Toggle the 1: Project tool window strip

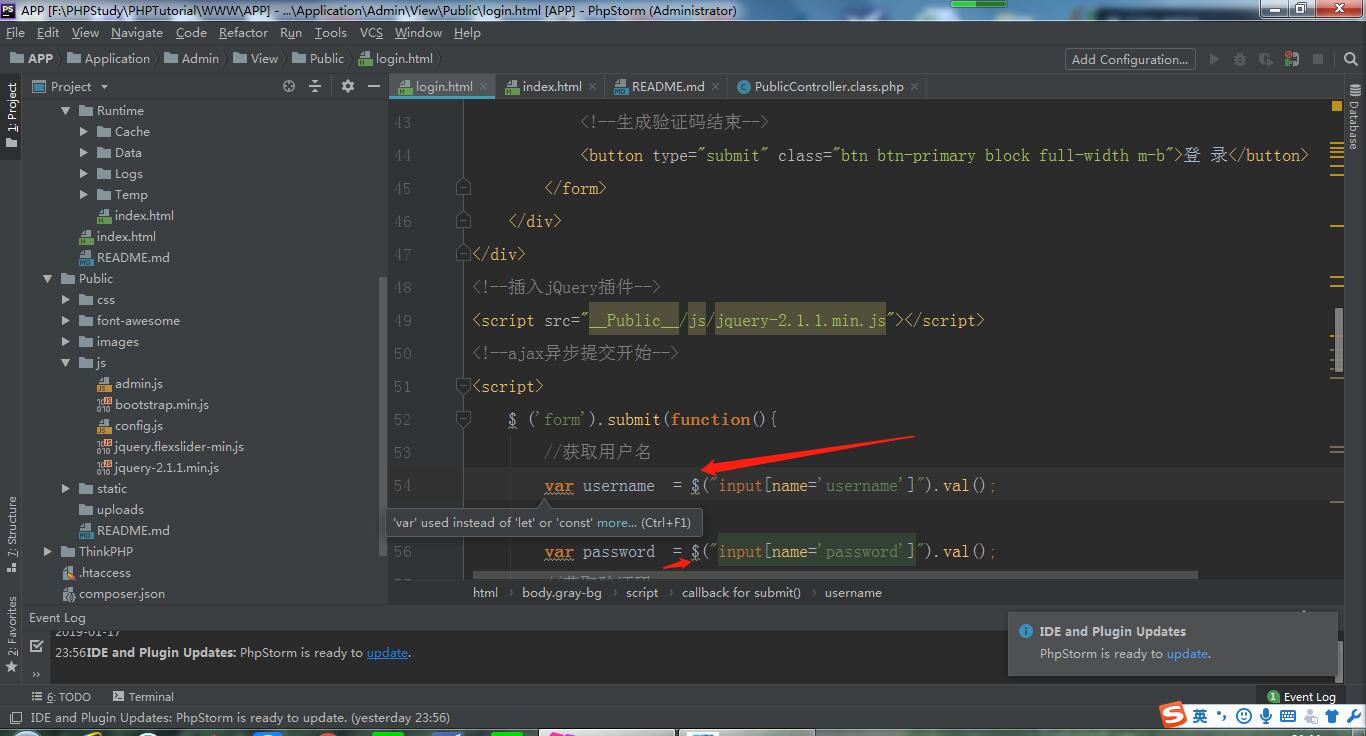coord(12,115)
